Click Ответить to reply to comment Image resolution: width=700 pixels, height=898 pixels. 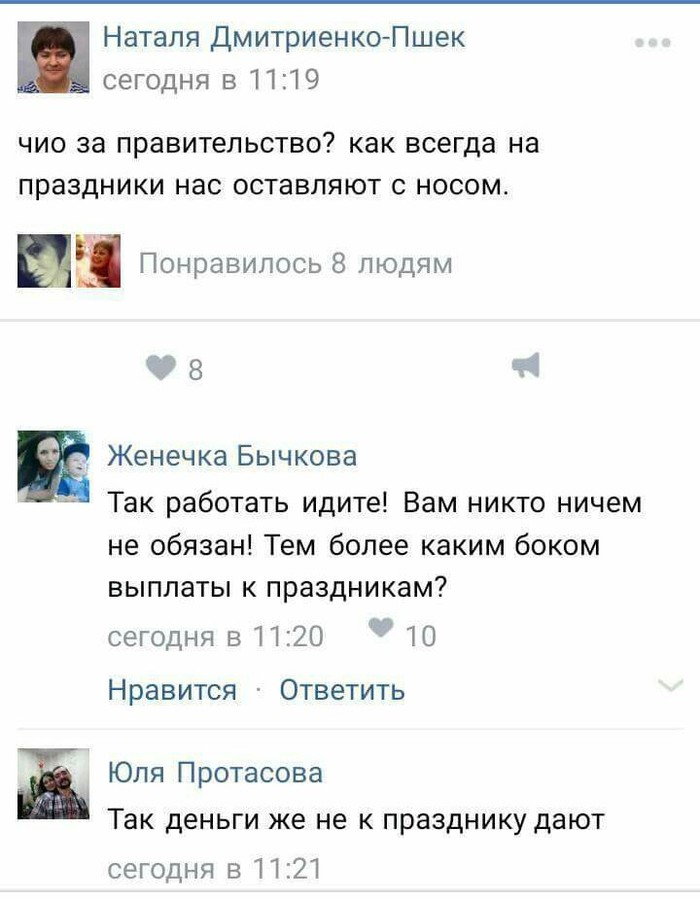[342, 690]
